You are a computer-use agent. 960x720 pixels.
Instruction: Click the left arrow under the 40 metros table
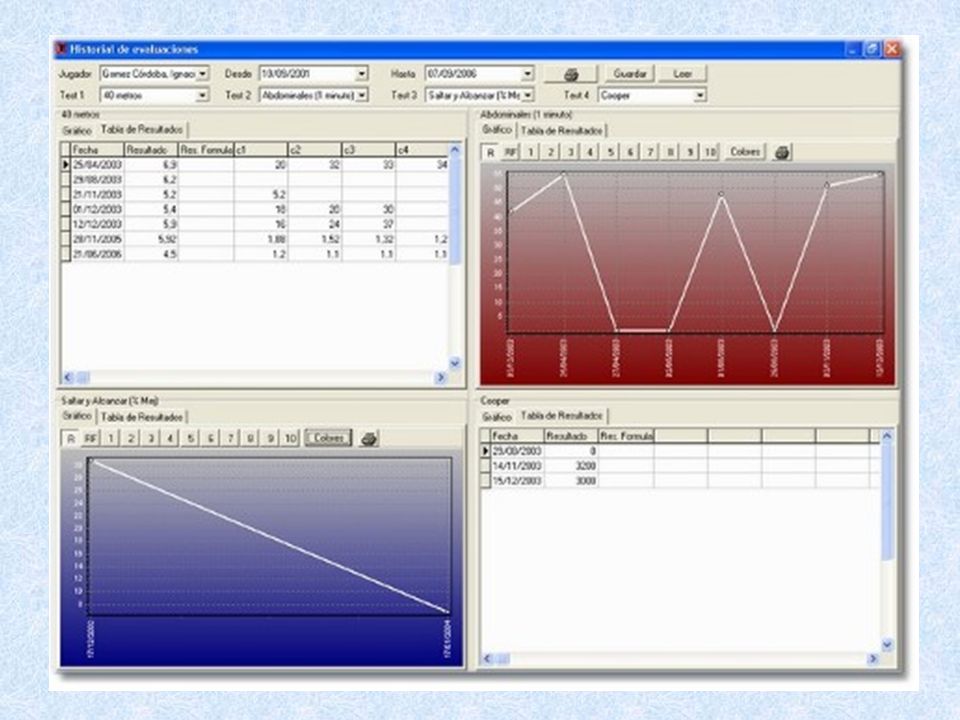click(68, 377)
